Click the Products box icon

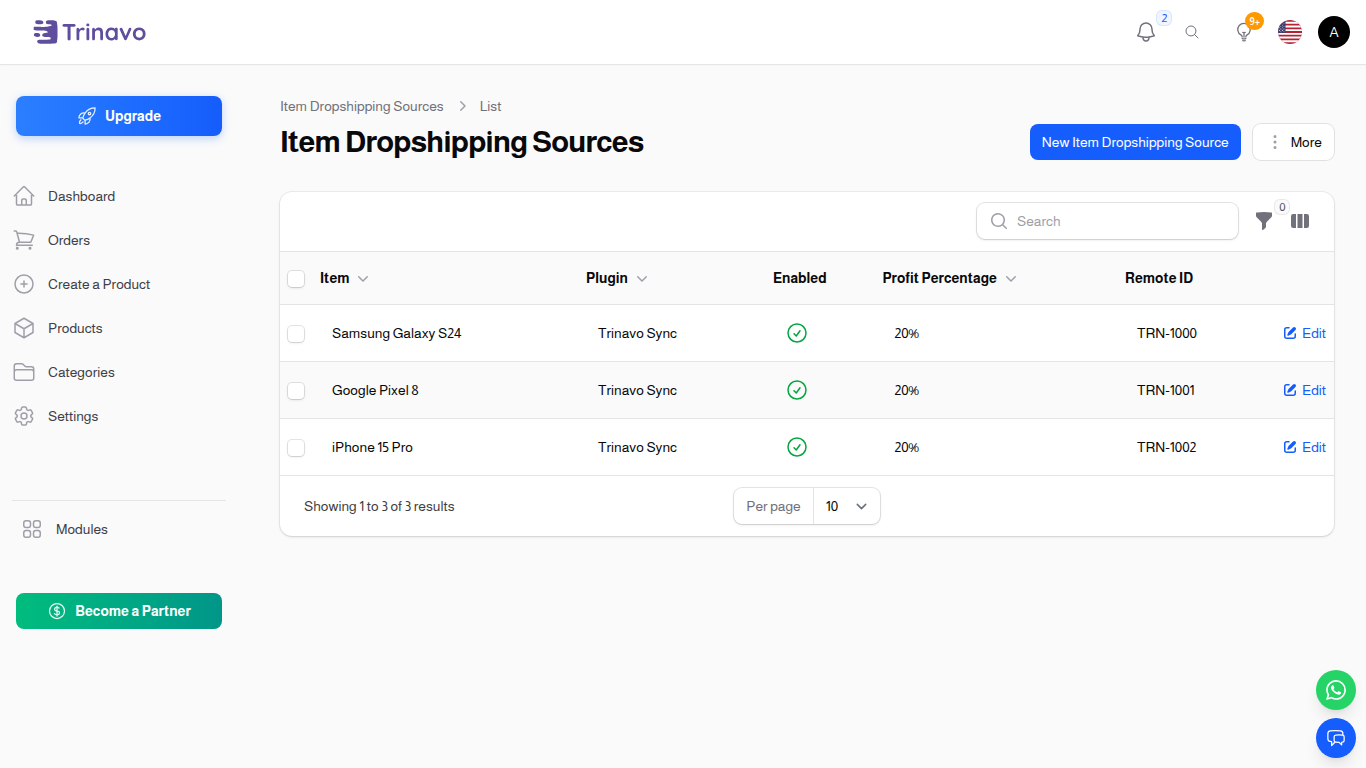(24, 328)
